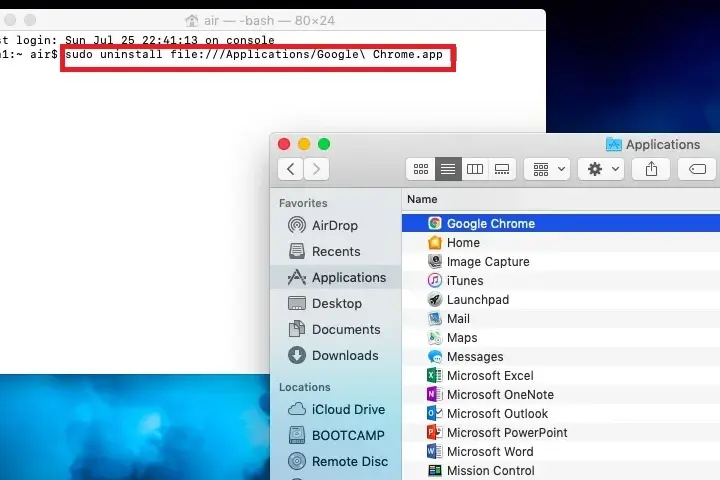Switch Finder to gallery view
Screen dimensions: 720x480
click(502, 169)
